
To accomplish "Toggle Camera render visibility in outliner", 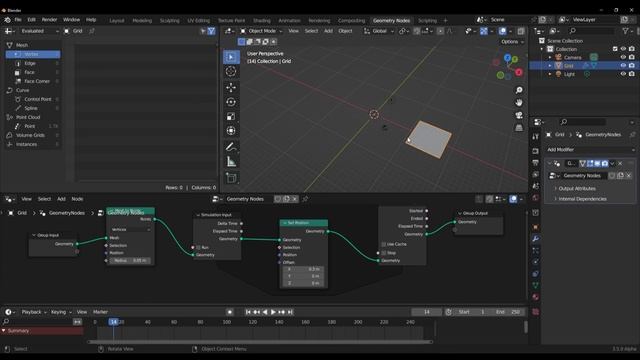I will tap(632, 58).
